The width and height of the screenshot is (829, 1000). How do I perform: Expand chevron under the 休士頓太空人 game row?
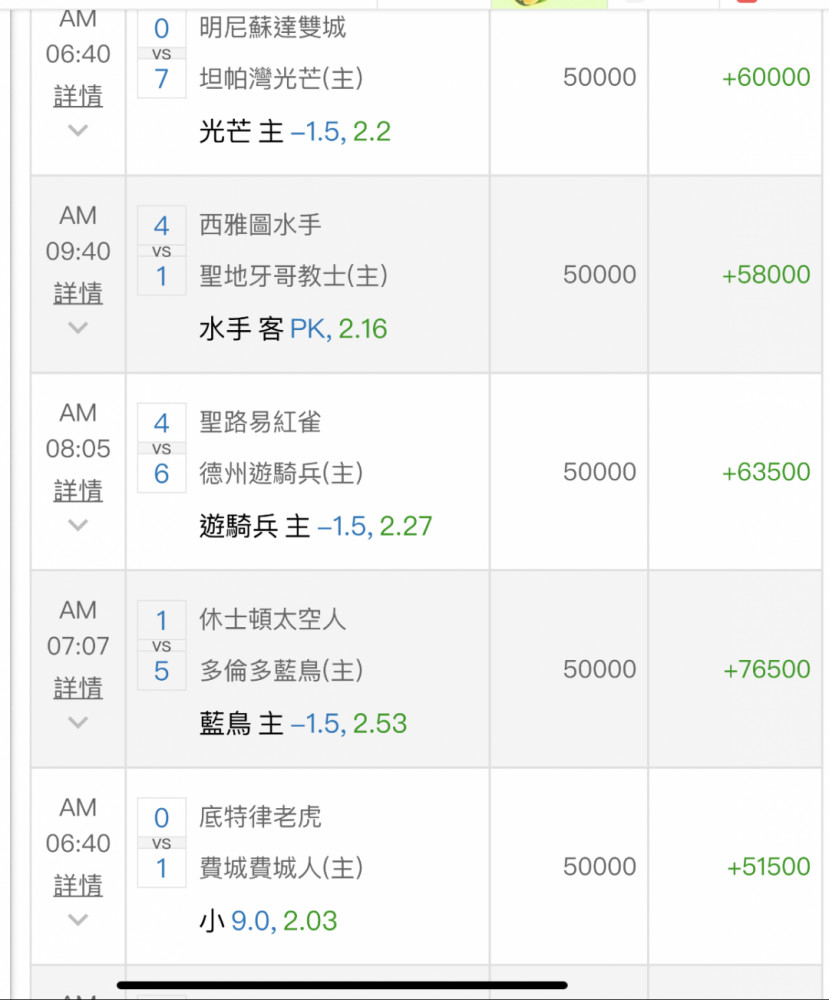tap(78, 721)
